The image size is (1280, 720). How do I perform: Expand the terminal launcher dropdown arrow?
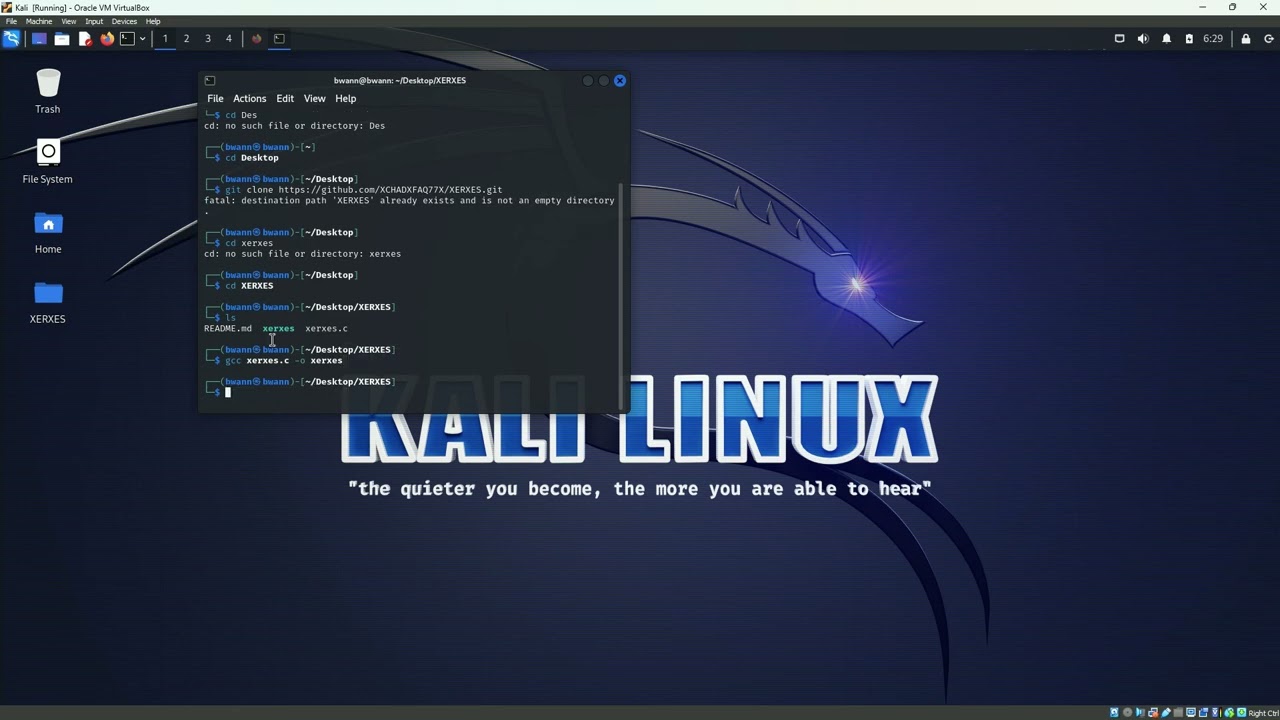142,39
